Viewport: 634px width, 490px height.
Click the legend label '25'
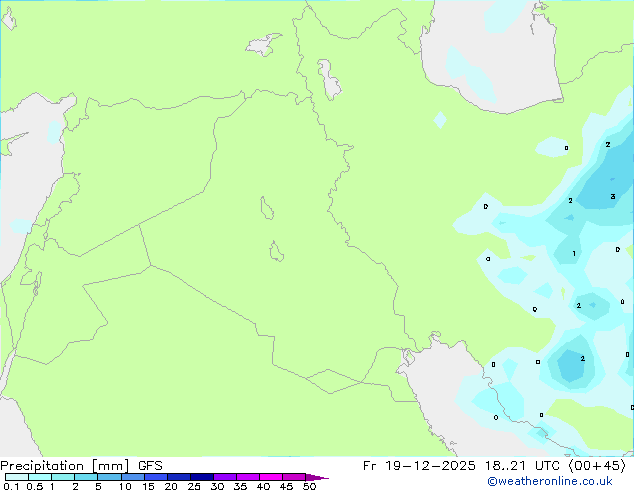tap(194, 486)
